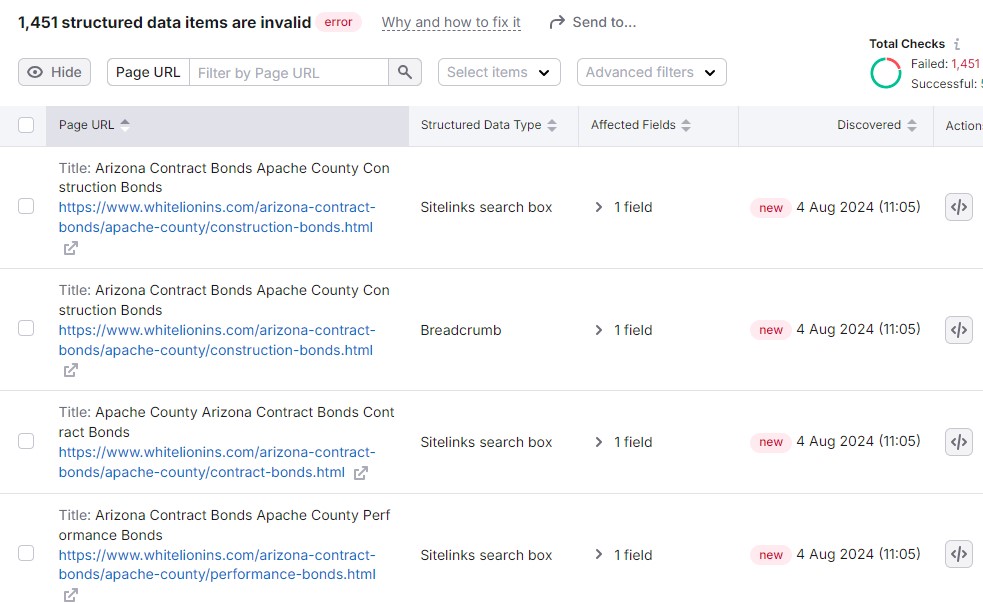Check the Breadcrumb row checkbox

[26, 330]
